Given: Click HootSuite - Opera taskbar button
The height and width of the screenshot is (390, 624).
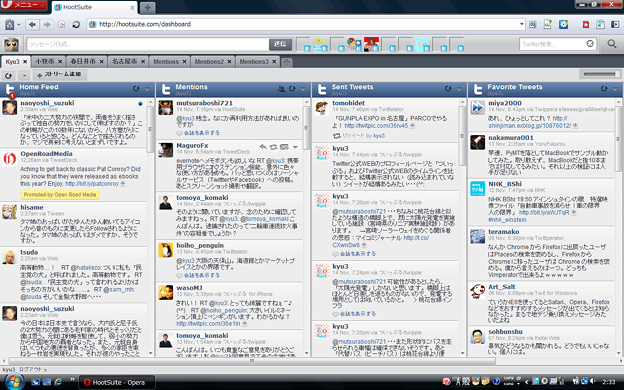Looking at the screenshot, I should (x=116, y=382).
